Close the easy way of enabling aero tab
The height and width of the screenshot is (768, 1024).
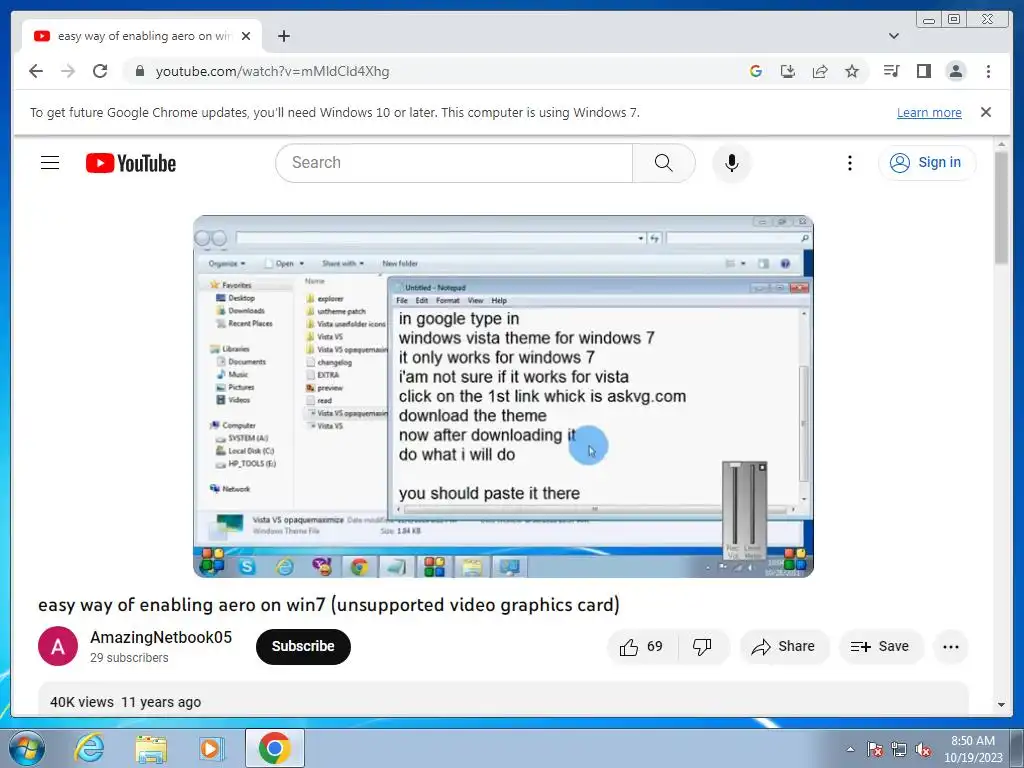246,36
